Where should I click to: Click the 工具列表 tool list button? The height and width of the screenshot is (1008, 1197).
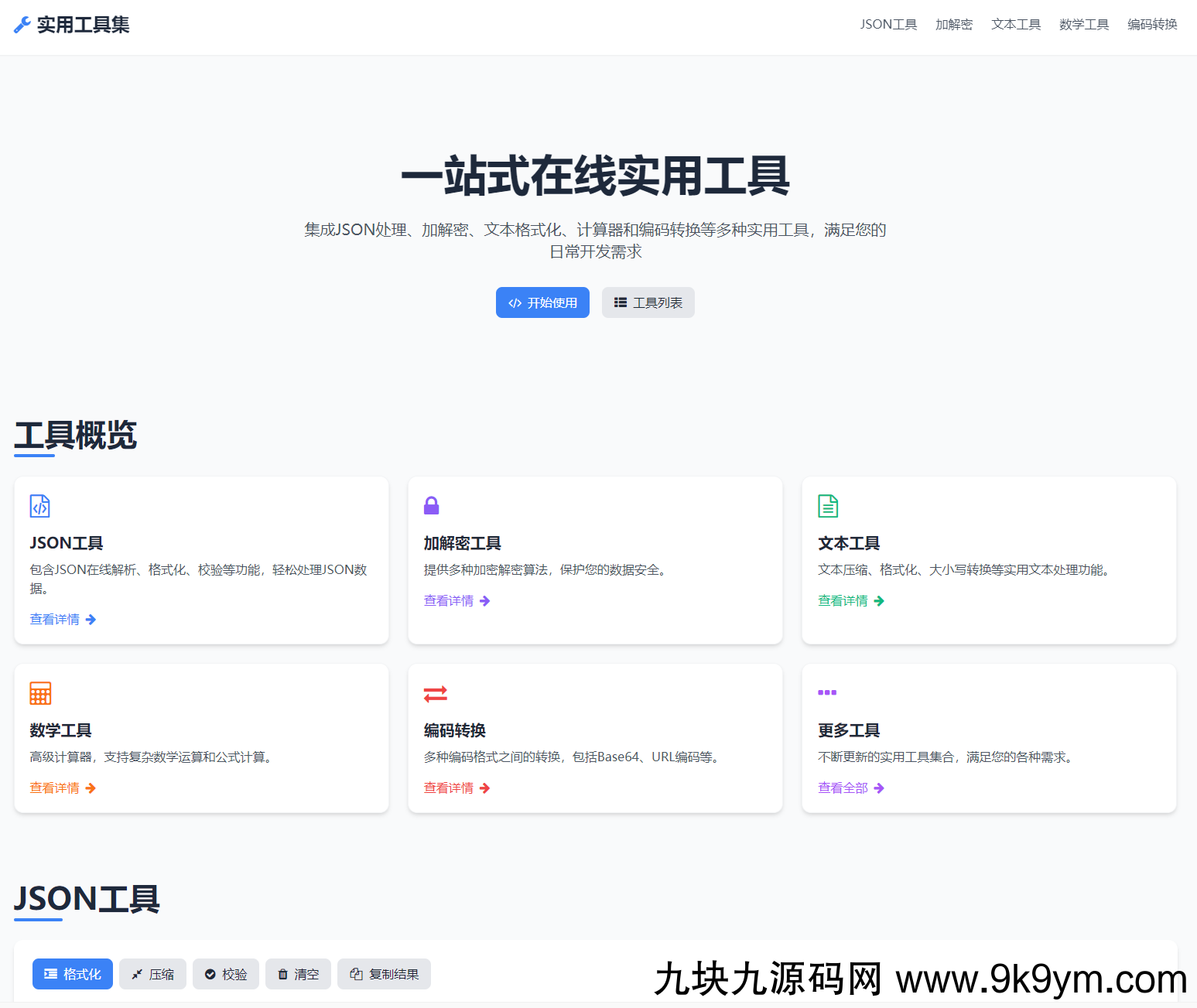tap(648, 302)
